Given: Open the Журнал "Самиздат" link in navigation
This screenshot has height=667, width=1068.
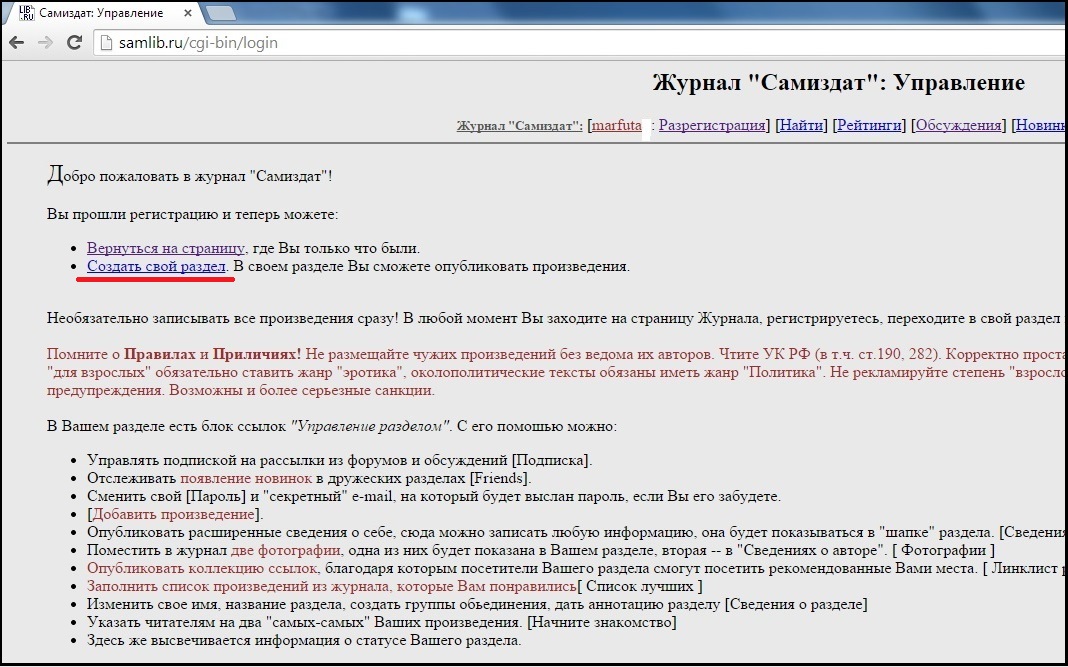Looking at the screenshot, I should pos(519,126).
